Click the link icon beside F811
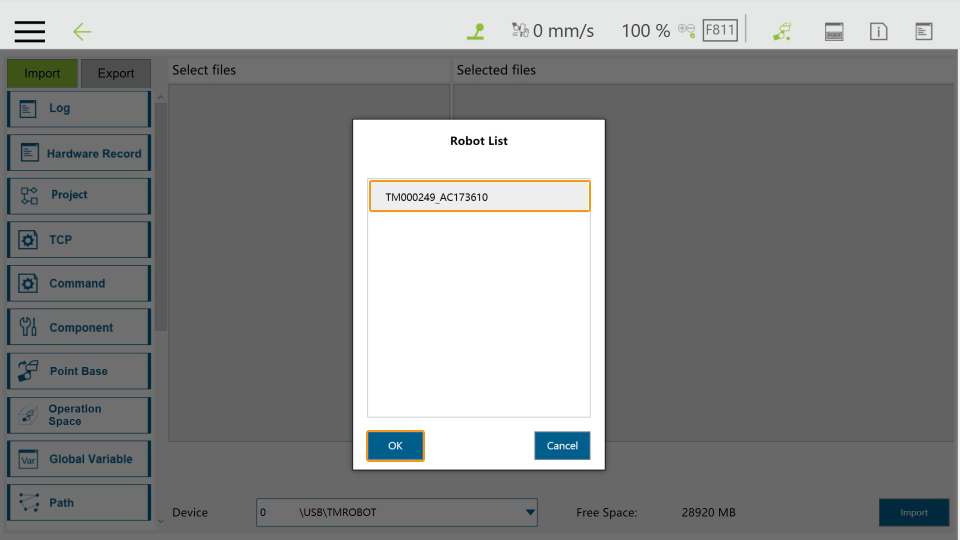960x540 pixels. point(686,31)
